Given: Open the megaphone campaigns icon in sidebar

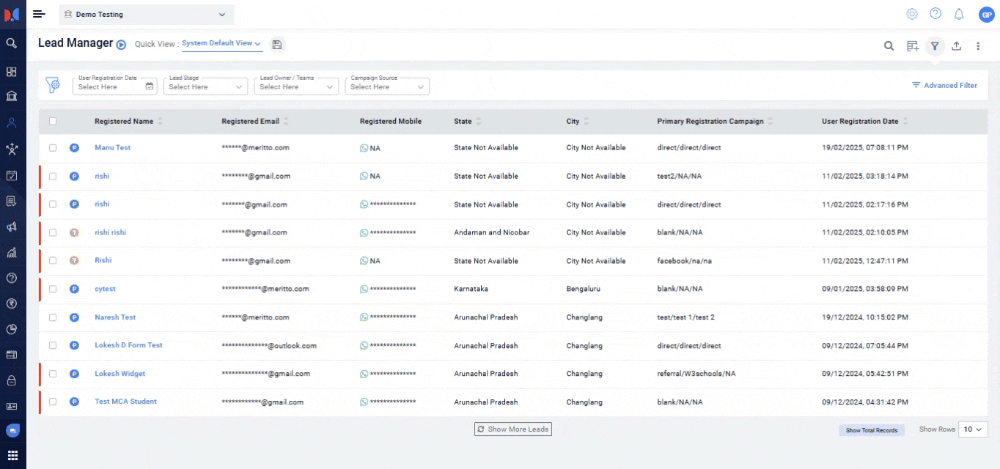Looking at the screenshot, I should (x=11, y=227).
